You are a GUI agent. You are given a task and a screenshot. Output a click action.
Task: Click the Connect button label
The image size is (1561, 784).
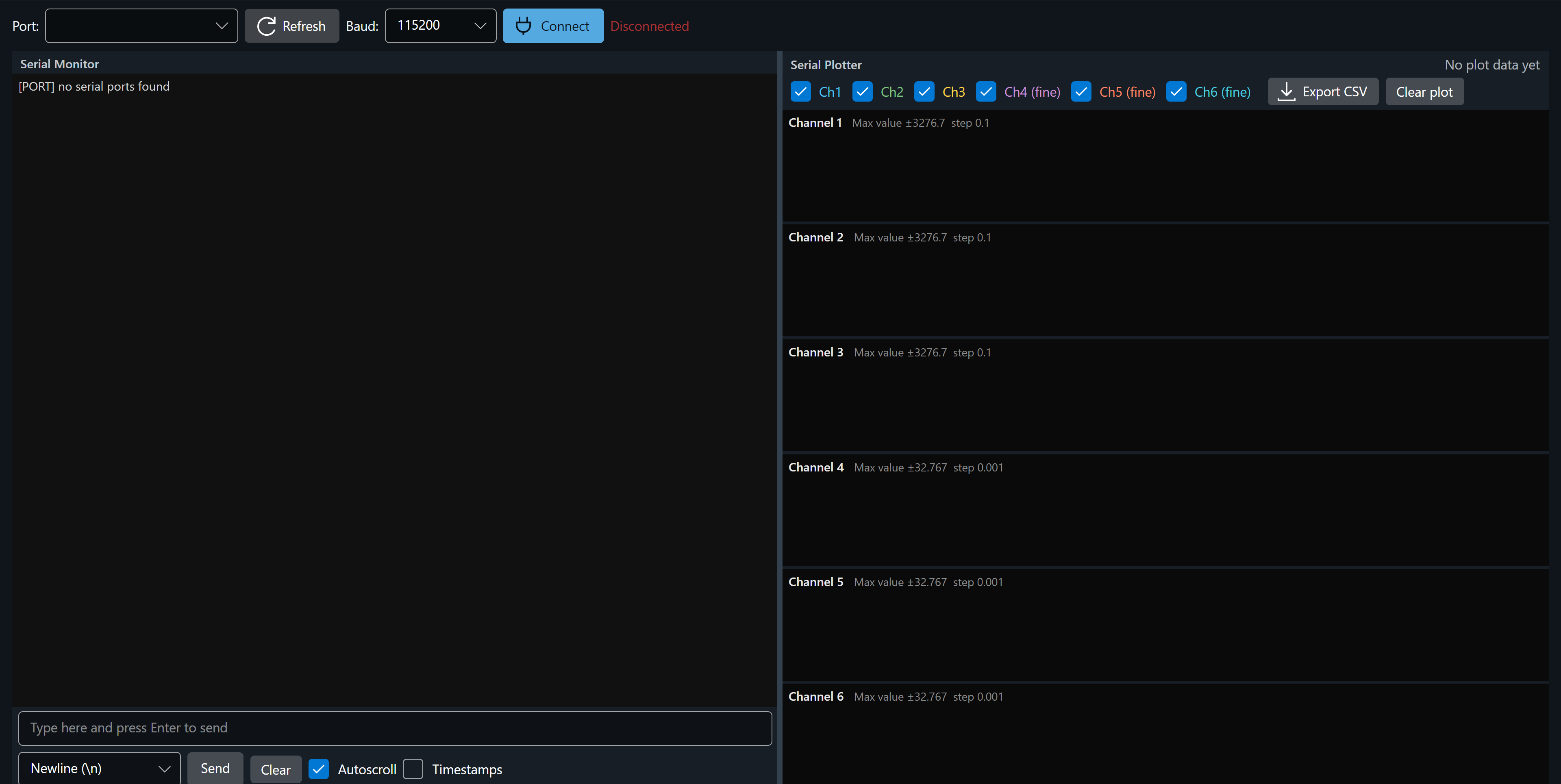click(565, 26)
